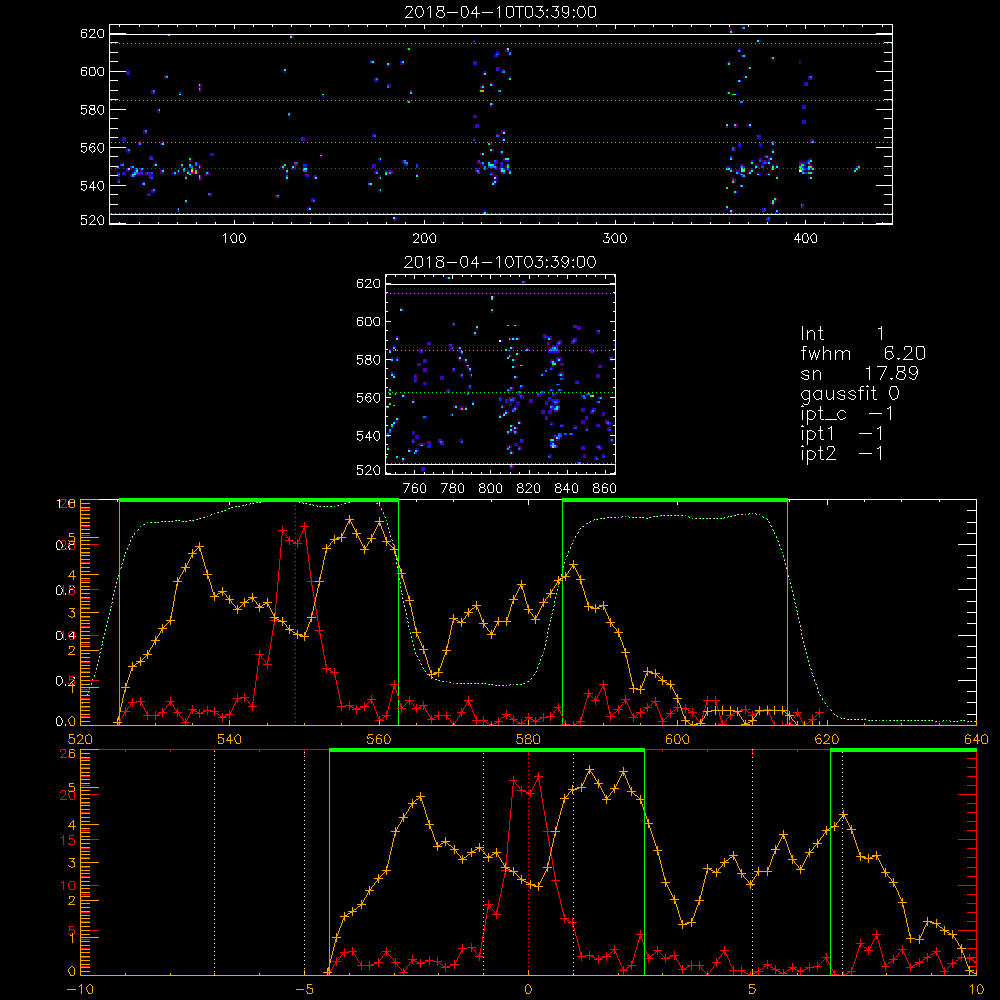Click the '820' tick label under the middle plot
Viewport: 1000px width, 1000px height.
529,489
